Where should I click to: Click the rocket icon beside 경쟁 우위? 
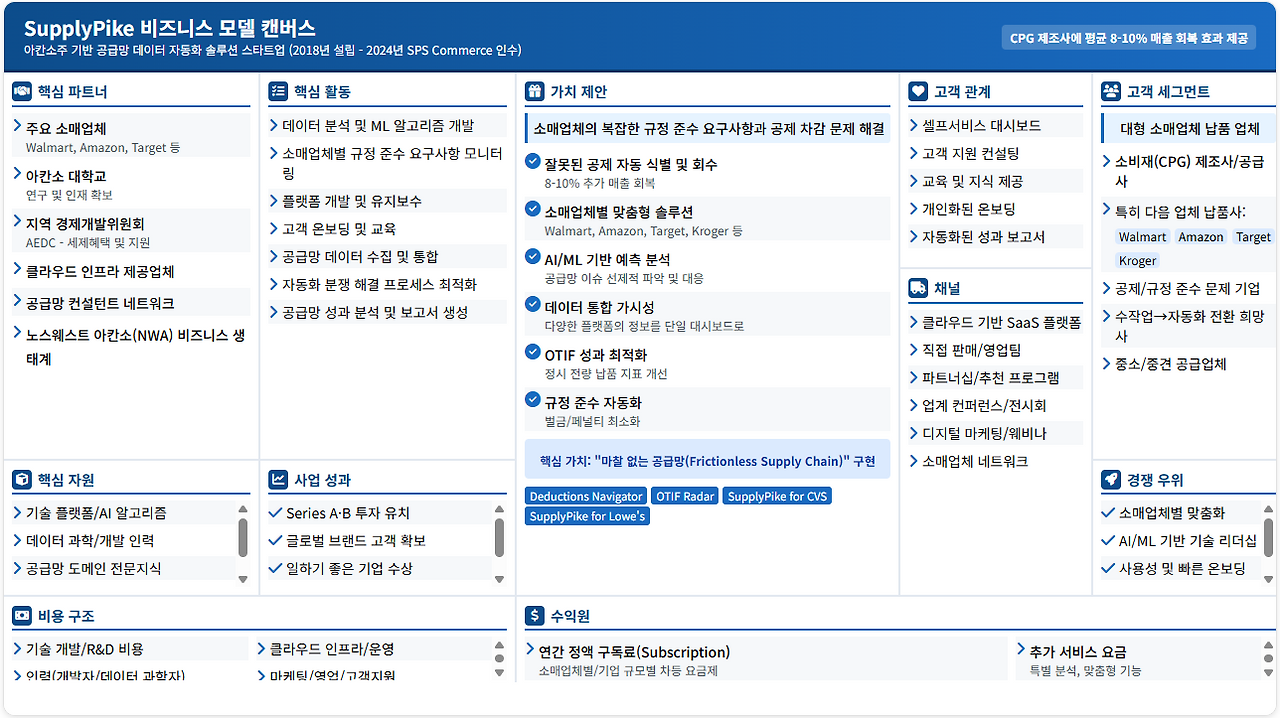(1111, 480)
